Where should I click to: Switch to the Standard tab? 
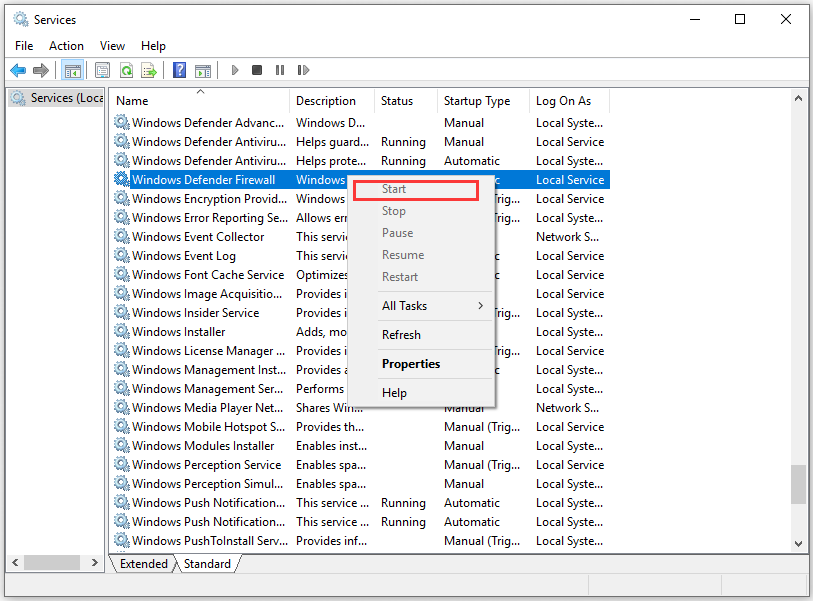click(x=207, y=564)
